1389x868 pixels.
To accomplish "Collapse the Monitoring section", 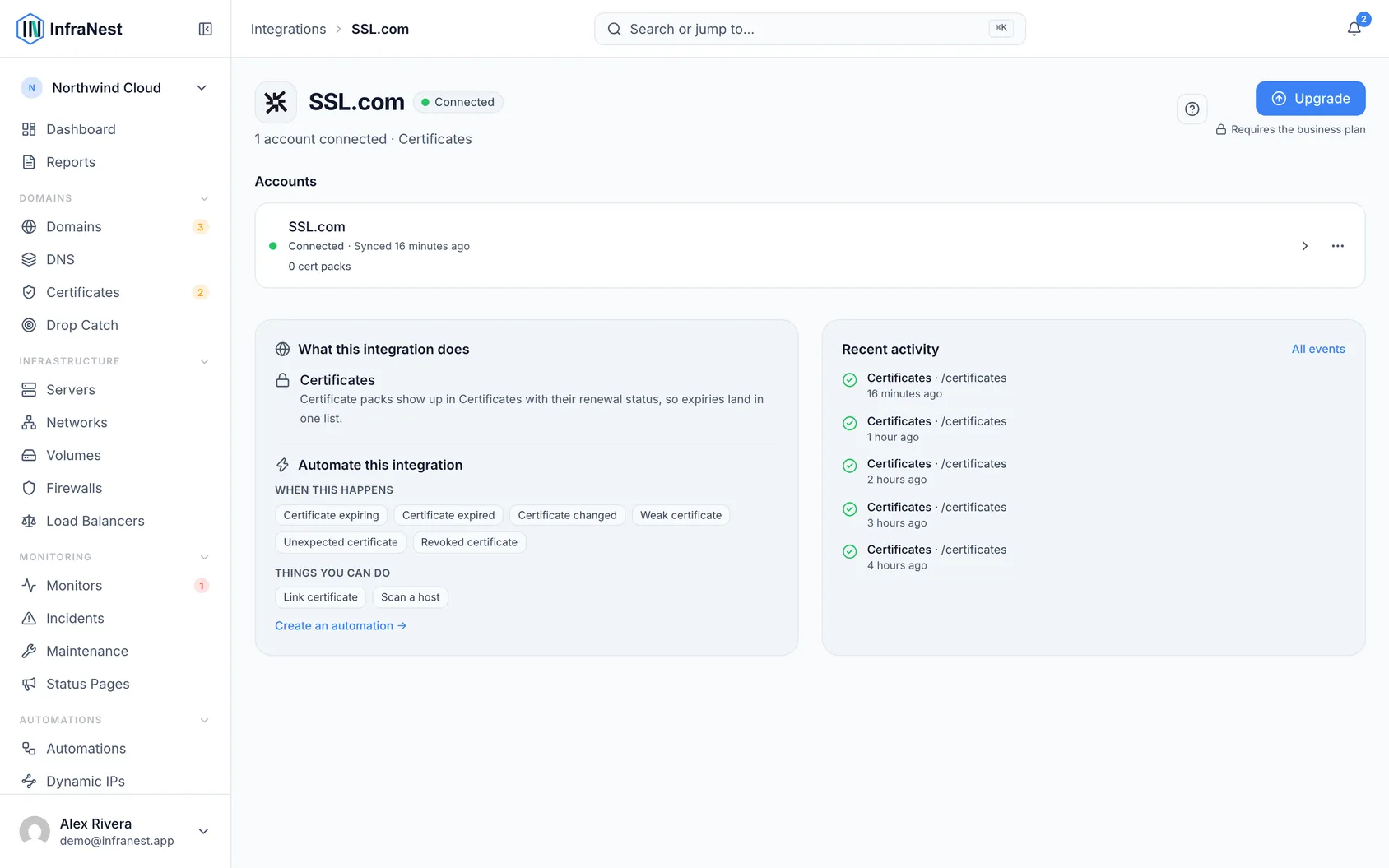I will [x=115, y=557].
